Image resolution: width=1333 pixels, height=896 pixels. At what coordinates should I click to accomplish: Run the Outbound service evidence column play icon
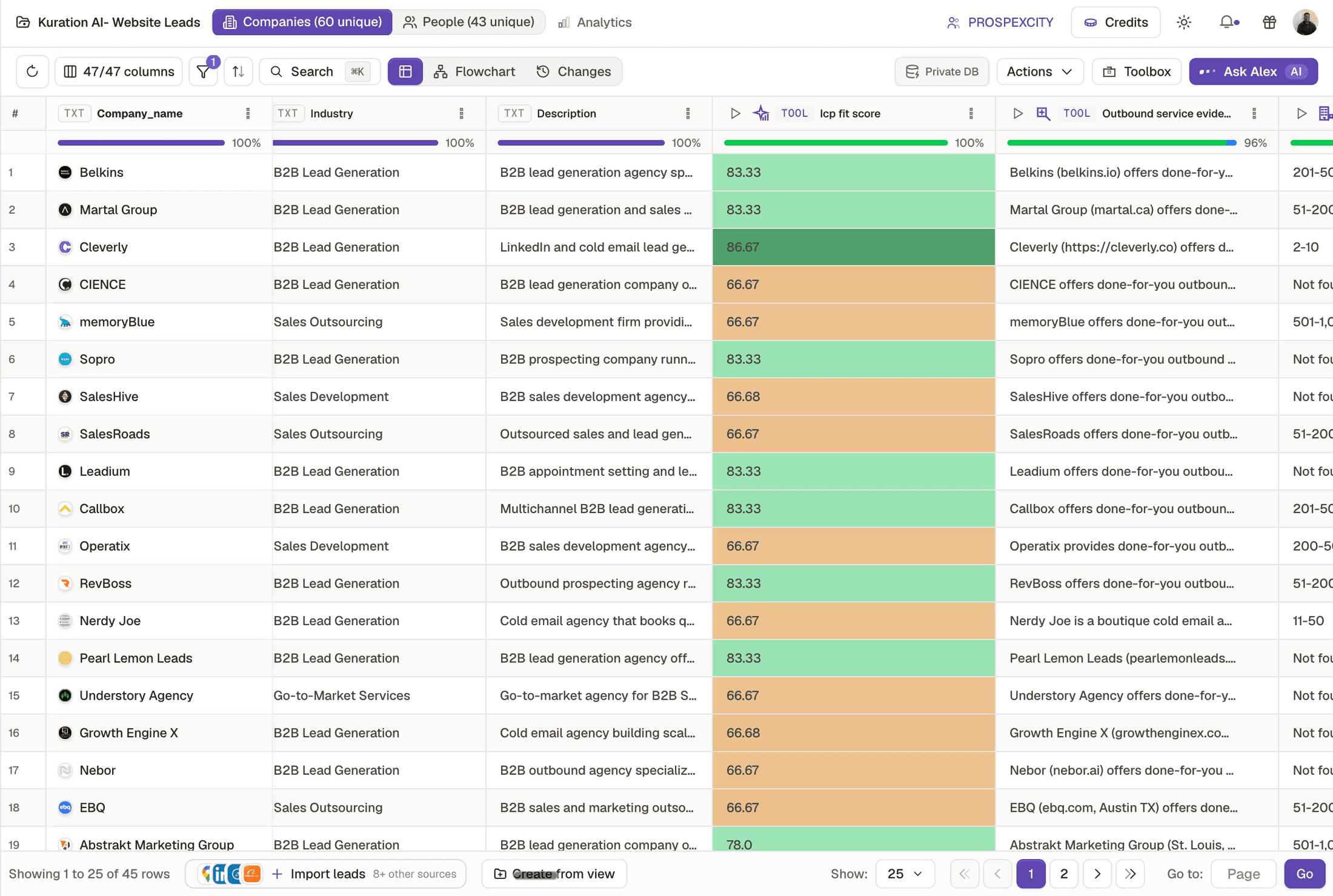[1018, 113]
